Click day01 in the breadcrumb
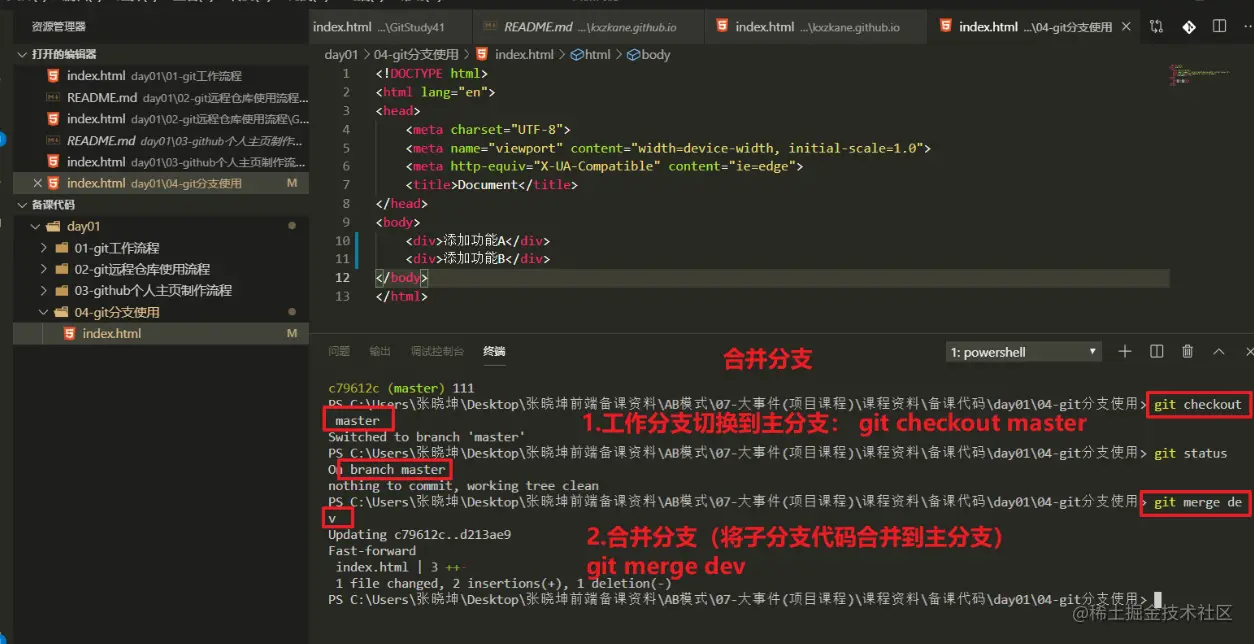Image resolution: width=1254 pixels, height=644 pixels. 341,55
